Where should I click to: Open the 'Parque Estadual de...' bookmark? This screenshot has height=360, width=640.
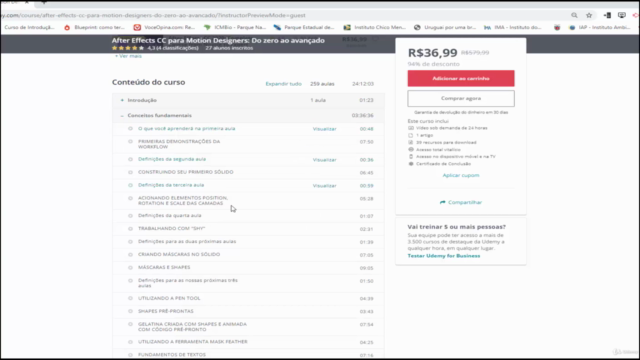pos(304,27)
